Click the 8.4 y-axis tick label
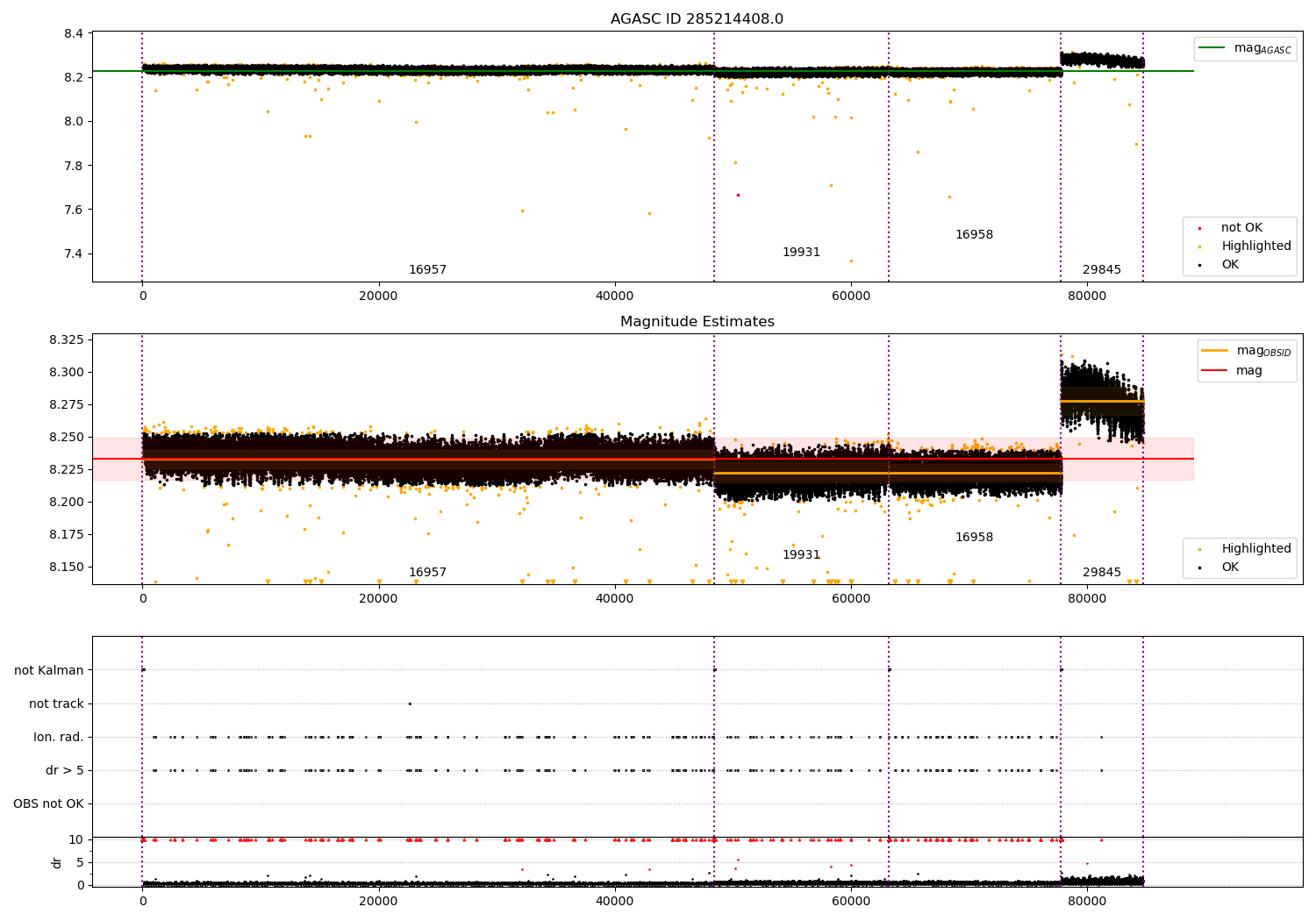1316x921 pixels. pos(74,34)
